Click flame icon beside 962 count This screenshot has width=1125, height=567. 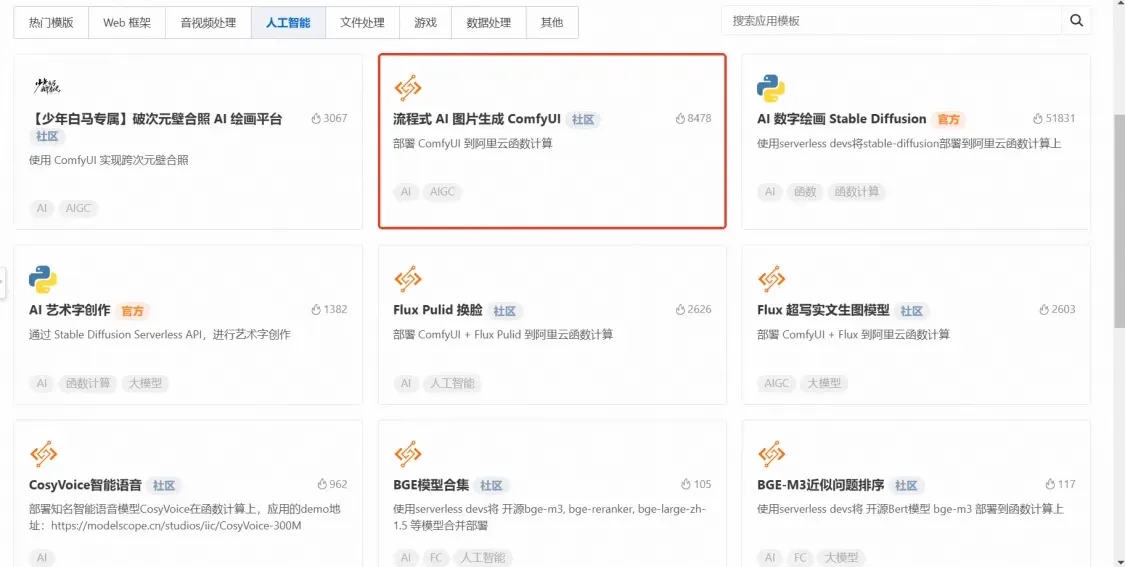tap(322, 484)
